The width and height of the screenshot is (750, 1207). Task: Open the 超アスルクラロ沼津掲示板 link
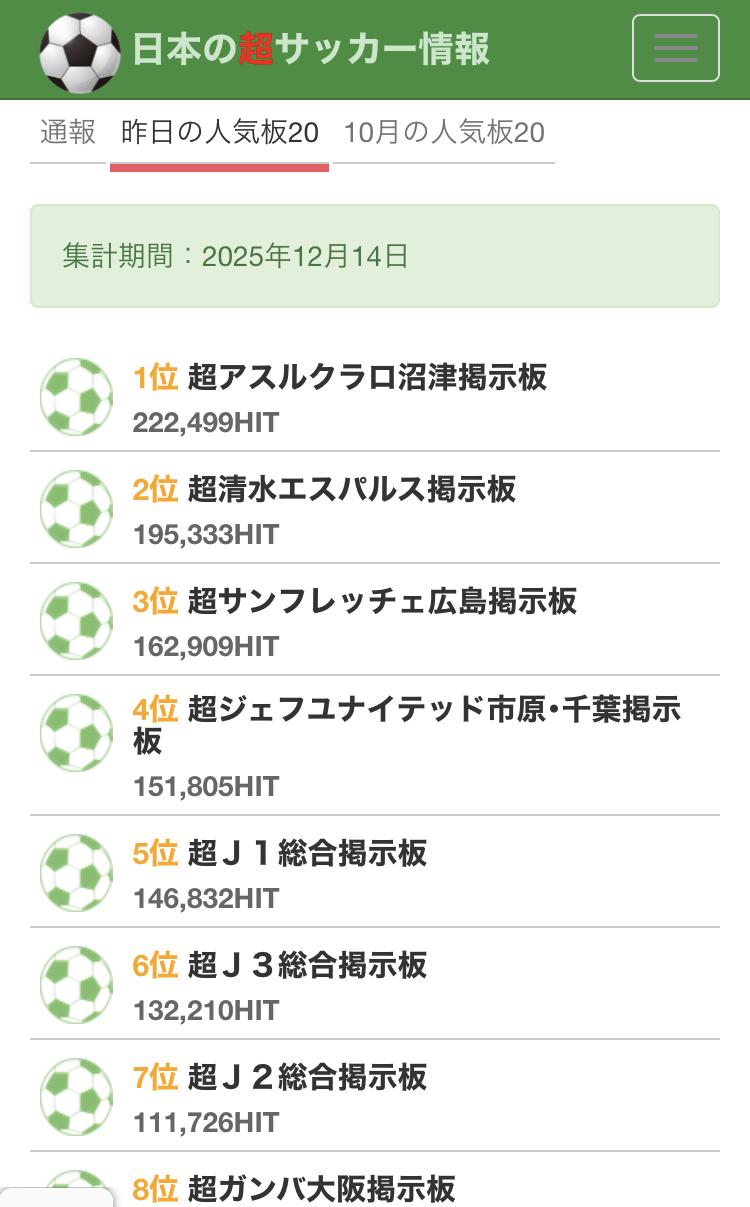[367, 378]
